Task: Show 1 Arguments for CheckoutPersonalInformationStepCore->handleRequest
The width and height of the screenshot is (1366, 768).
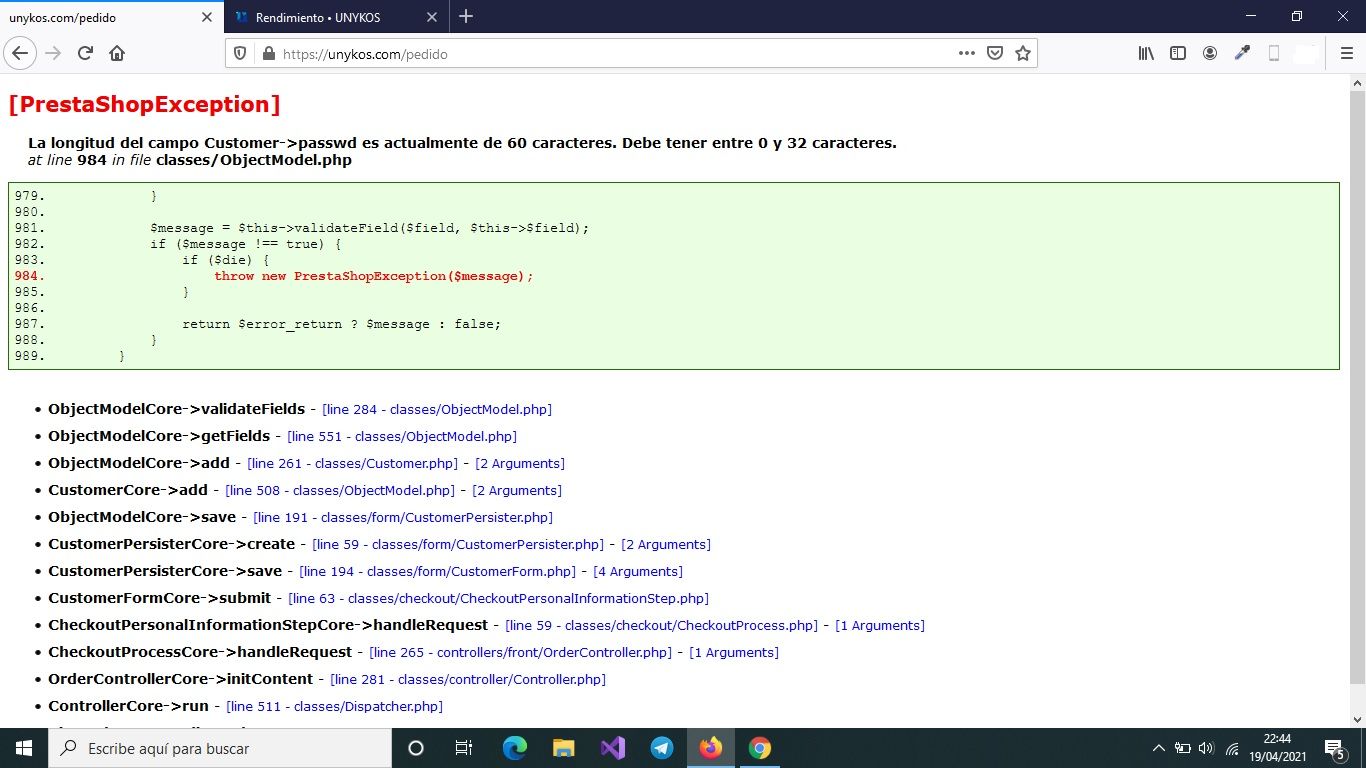Action: [x=880, y=625]
